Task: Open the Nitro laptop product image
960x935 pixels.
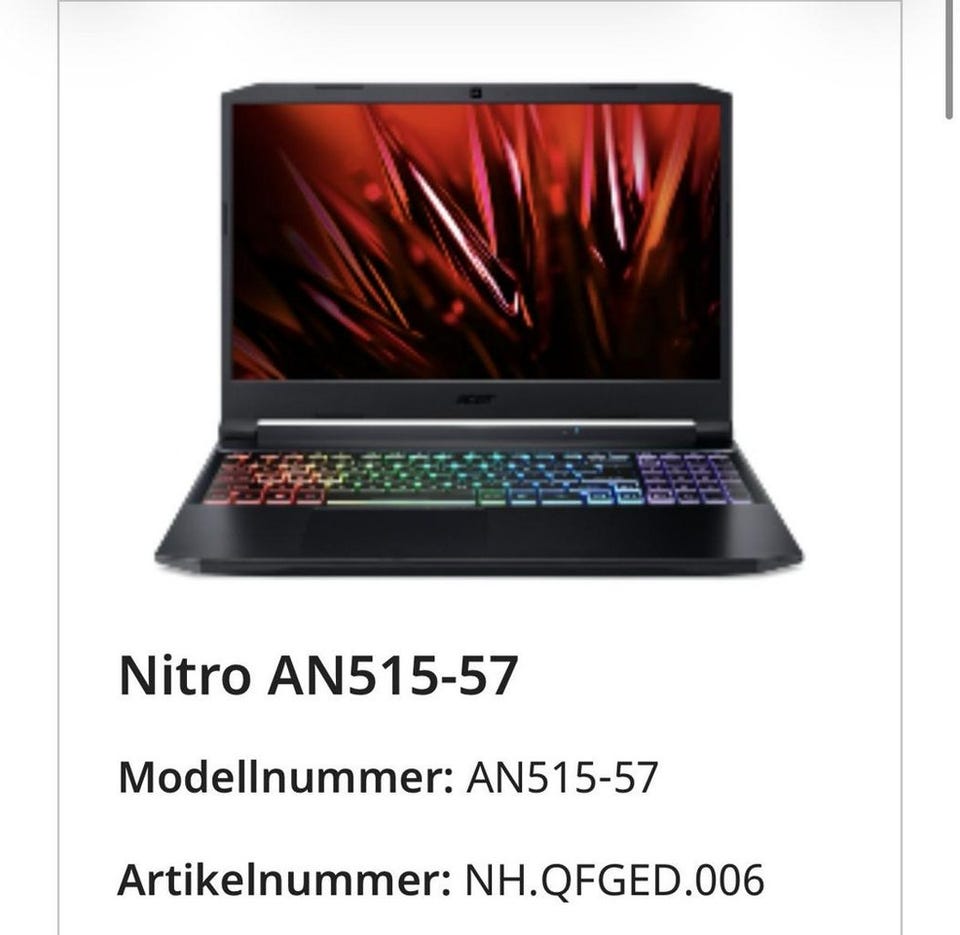Action: coord(478,329)
